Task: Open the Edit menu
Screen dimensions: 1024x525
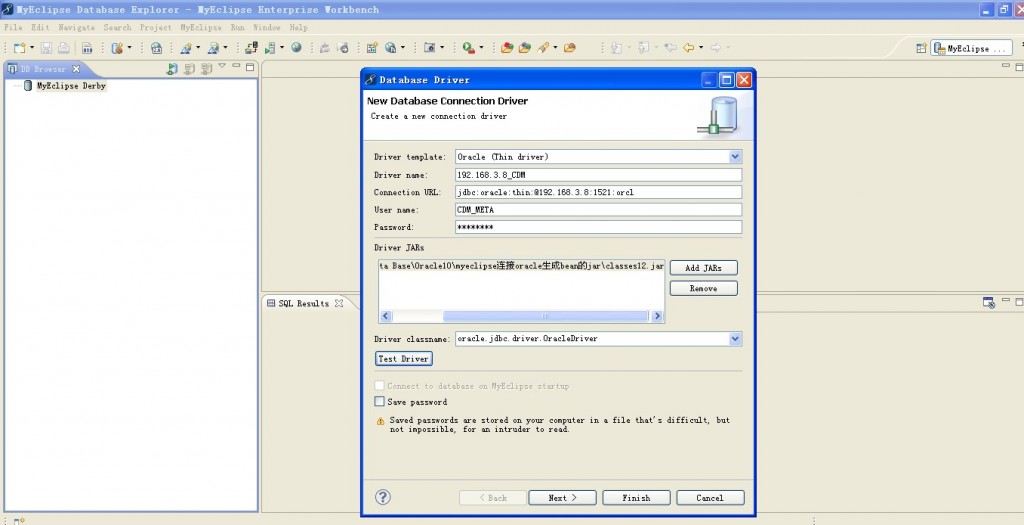Action: 40,27
